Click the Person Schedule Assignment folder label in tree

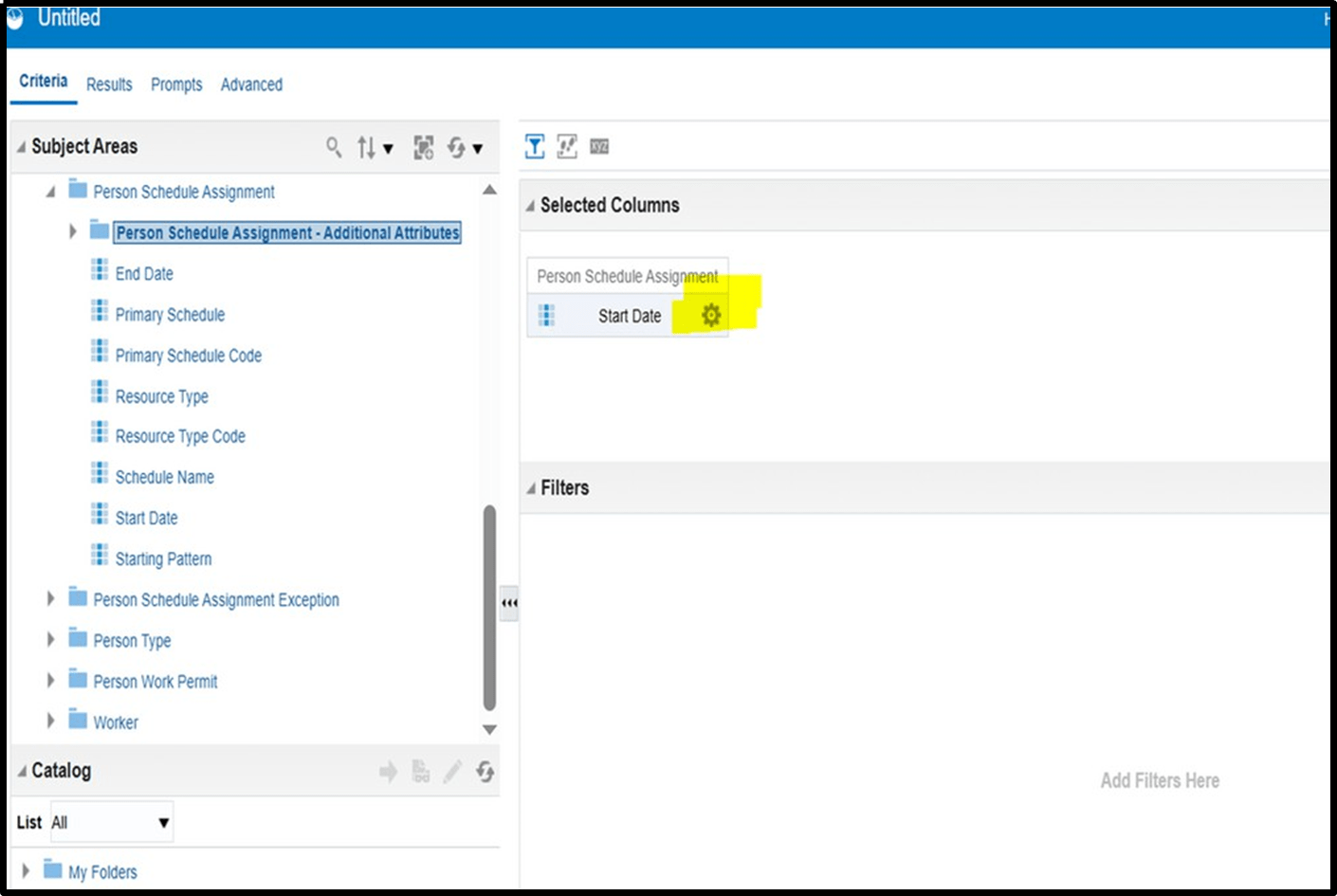coord(184,192)
